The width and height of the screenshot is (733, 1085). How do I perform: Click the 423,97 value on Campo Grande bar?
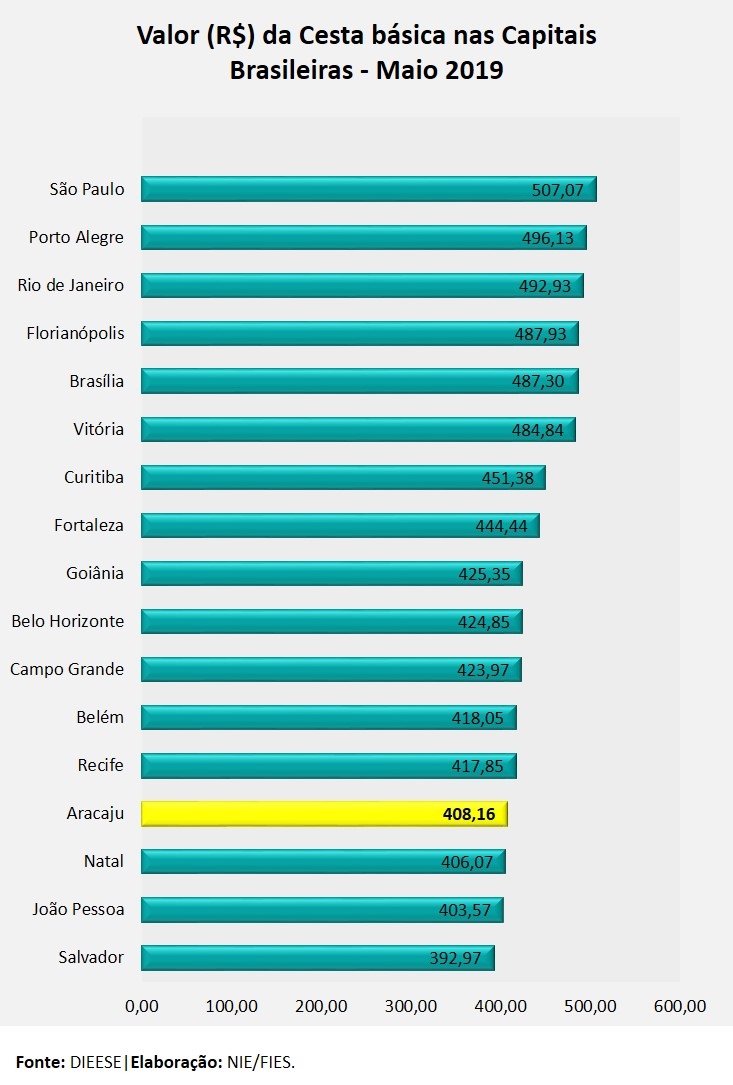pos(484,670)
